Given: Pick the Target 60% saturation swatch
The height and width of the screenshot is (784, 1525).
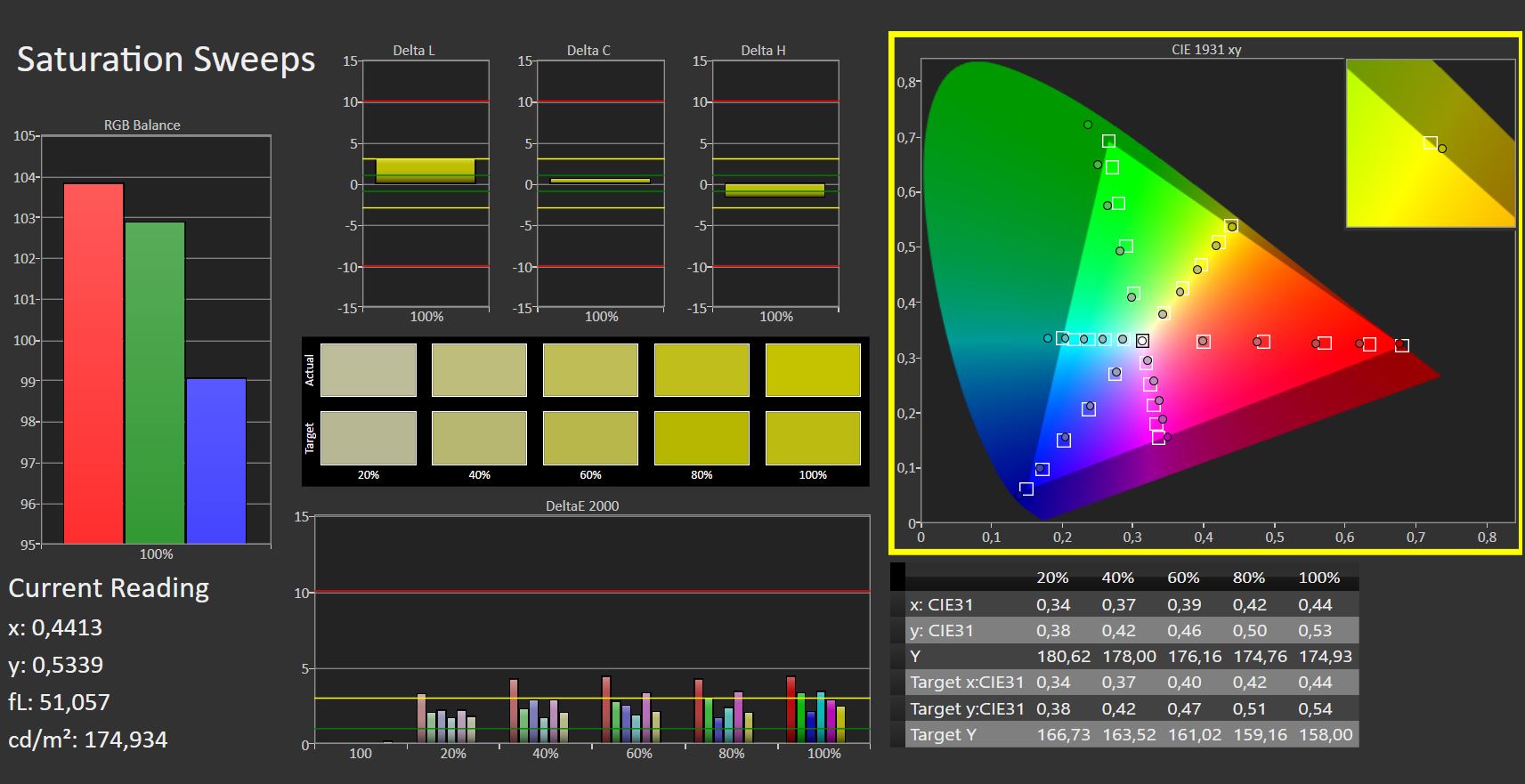Looking at the screenshot, I should [590, 438].
